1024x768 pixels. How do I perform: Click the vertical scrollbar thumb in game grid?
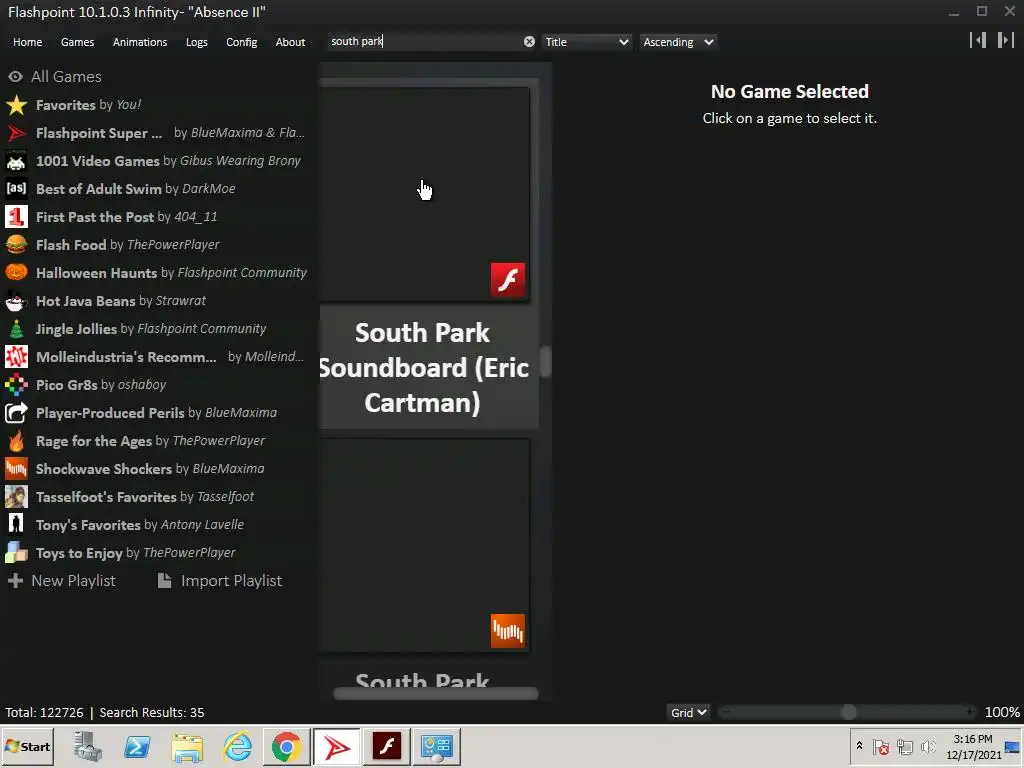(545, 361)
